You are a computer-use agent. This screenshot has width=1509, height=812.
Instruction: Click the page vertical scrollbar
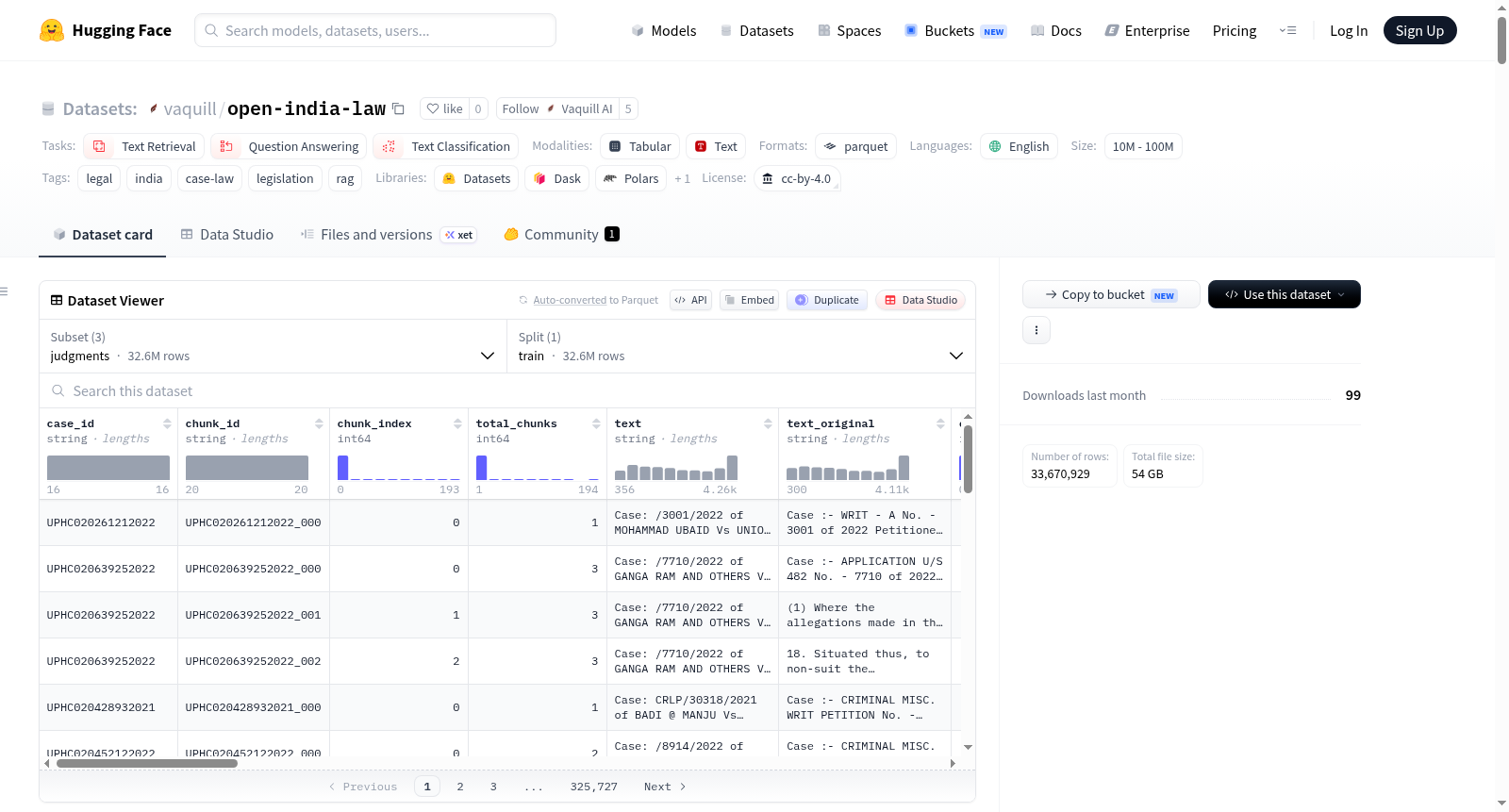click(1501, 41)
